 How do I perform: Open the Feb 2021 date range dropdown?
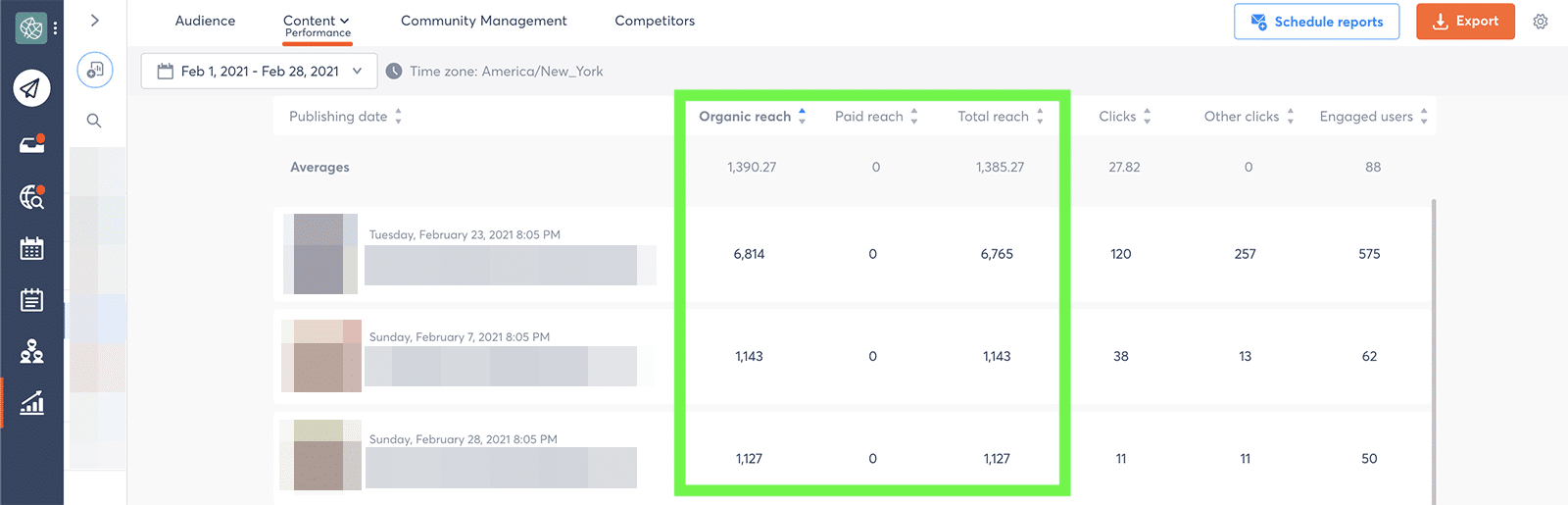259,72
